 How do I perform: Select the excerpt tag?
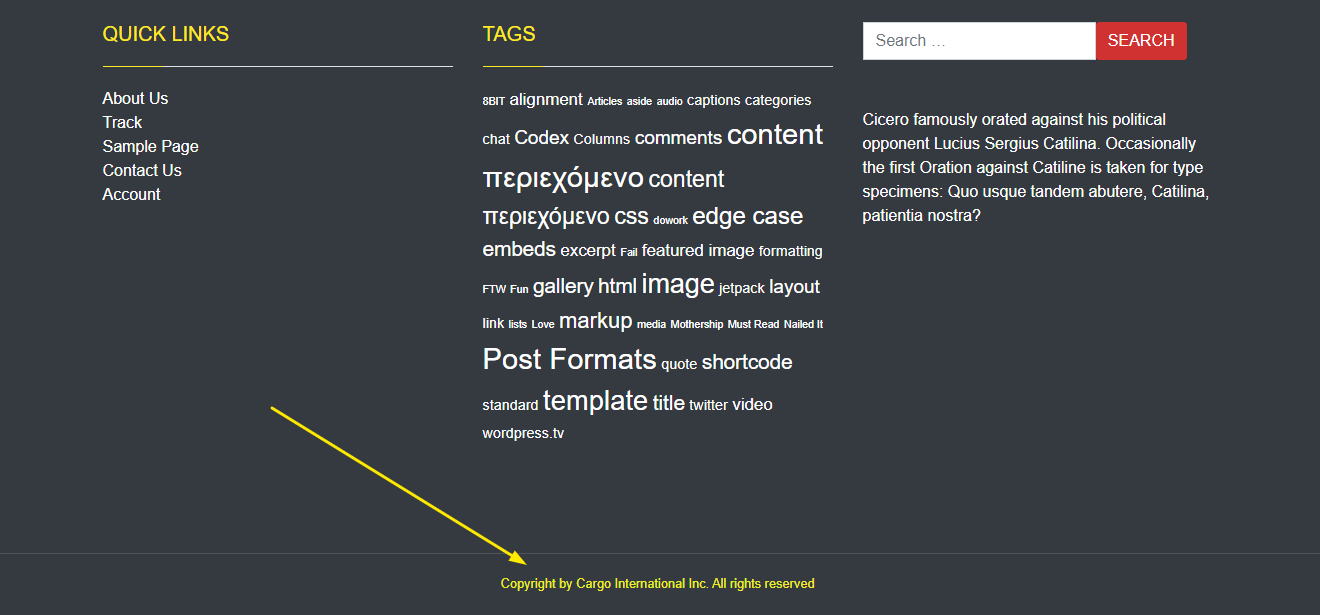click(x=588, y=250)
